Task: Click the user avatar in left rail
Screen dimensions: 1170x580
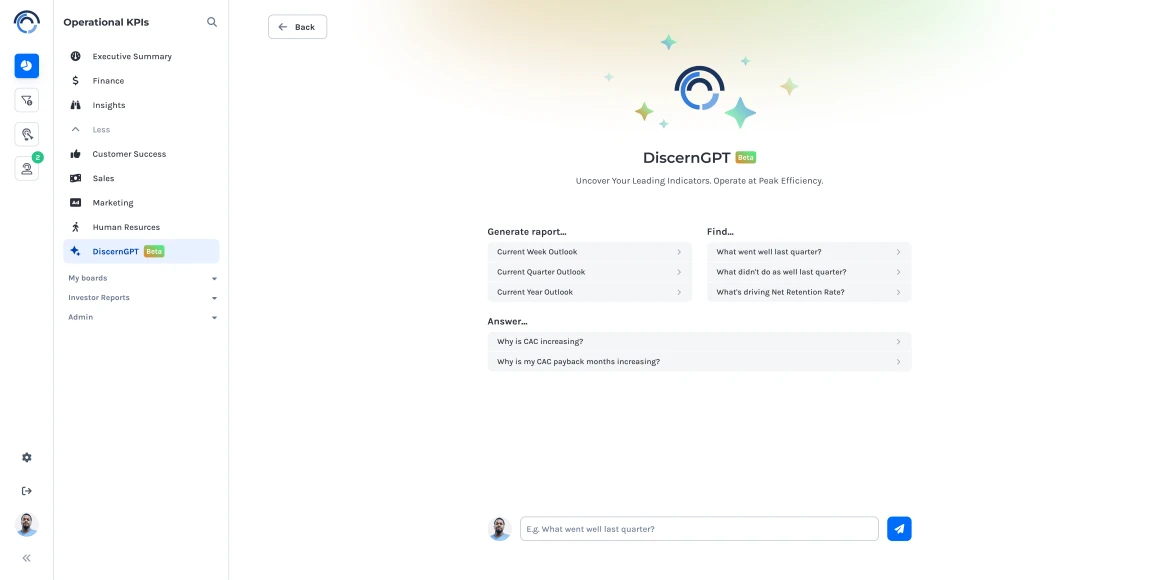Action: coord(27,524)
